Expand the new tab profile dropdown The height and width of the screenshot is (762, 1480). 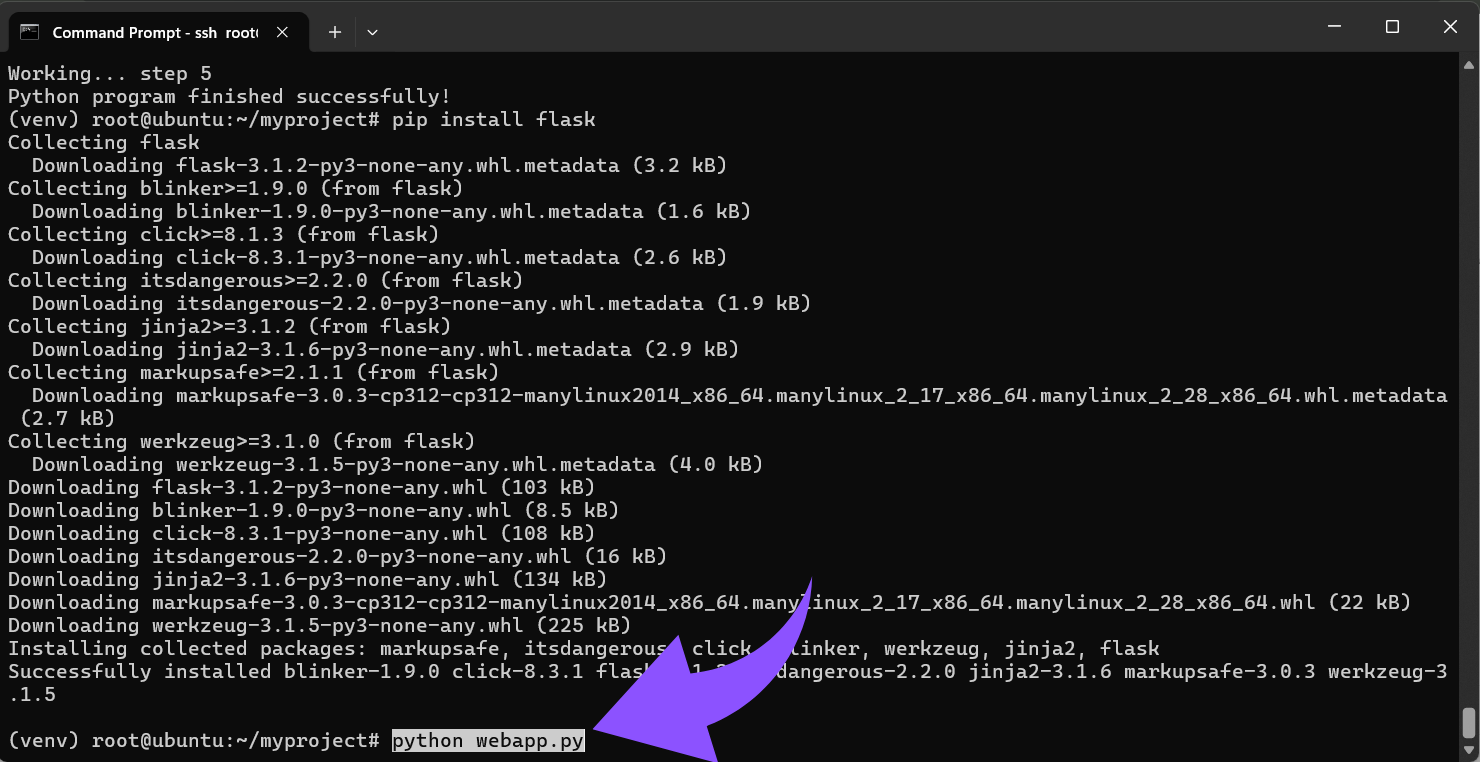[x=372, y=32]
